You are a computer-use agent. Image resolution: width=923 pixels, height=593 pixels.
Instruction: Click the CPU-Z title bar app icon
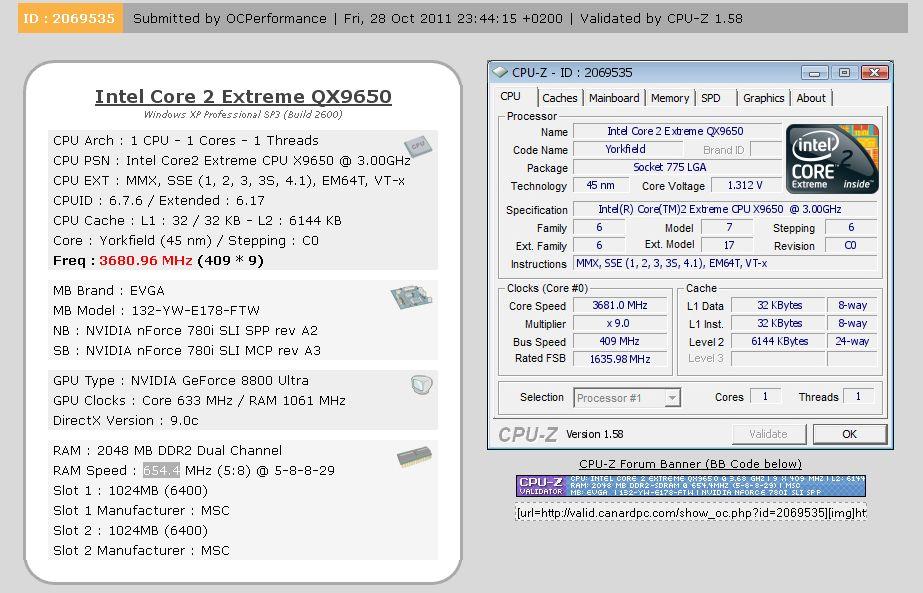click(500, 72)
